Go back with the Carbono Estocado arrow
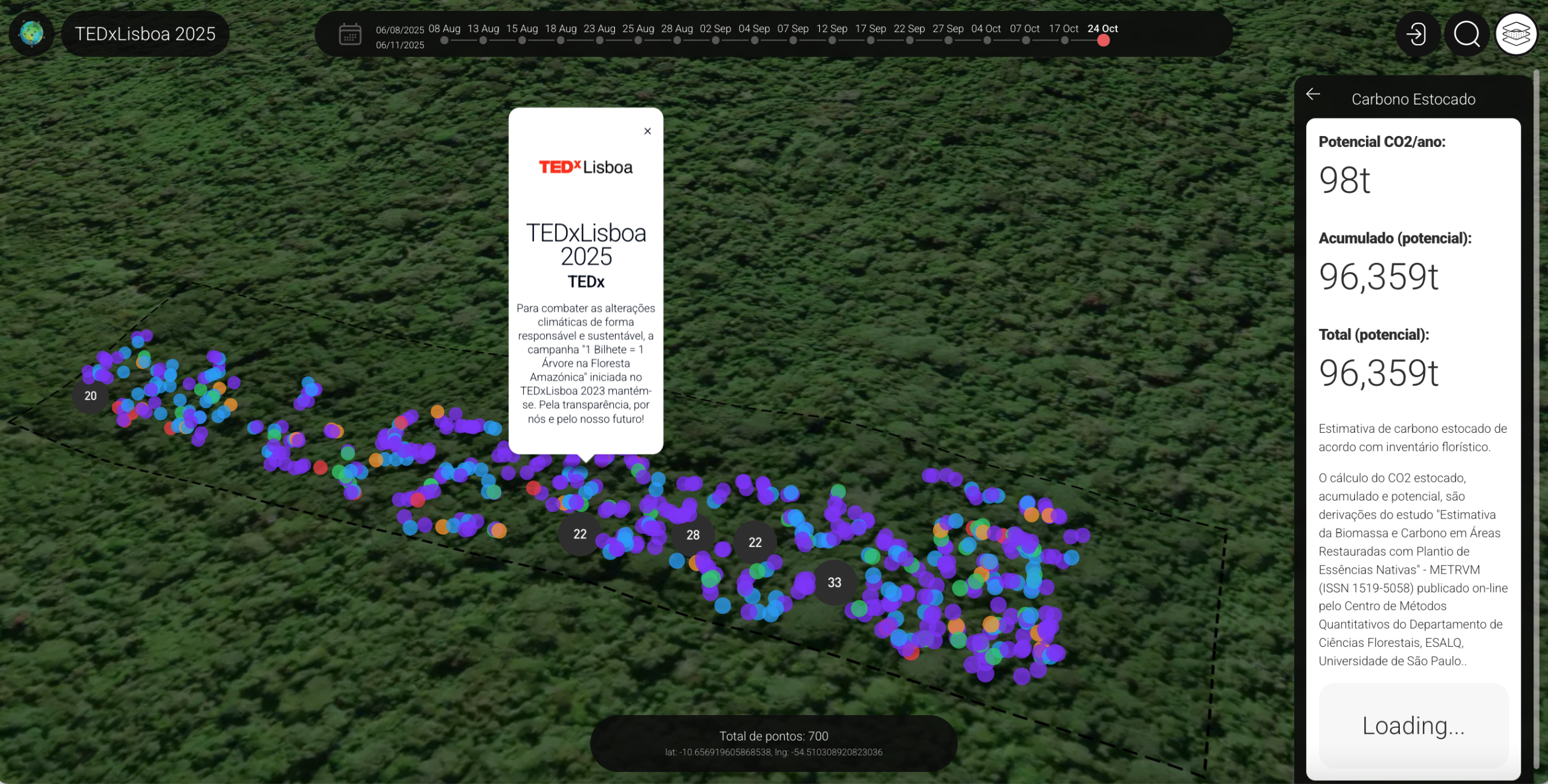 click(1313, 94)
